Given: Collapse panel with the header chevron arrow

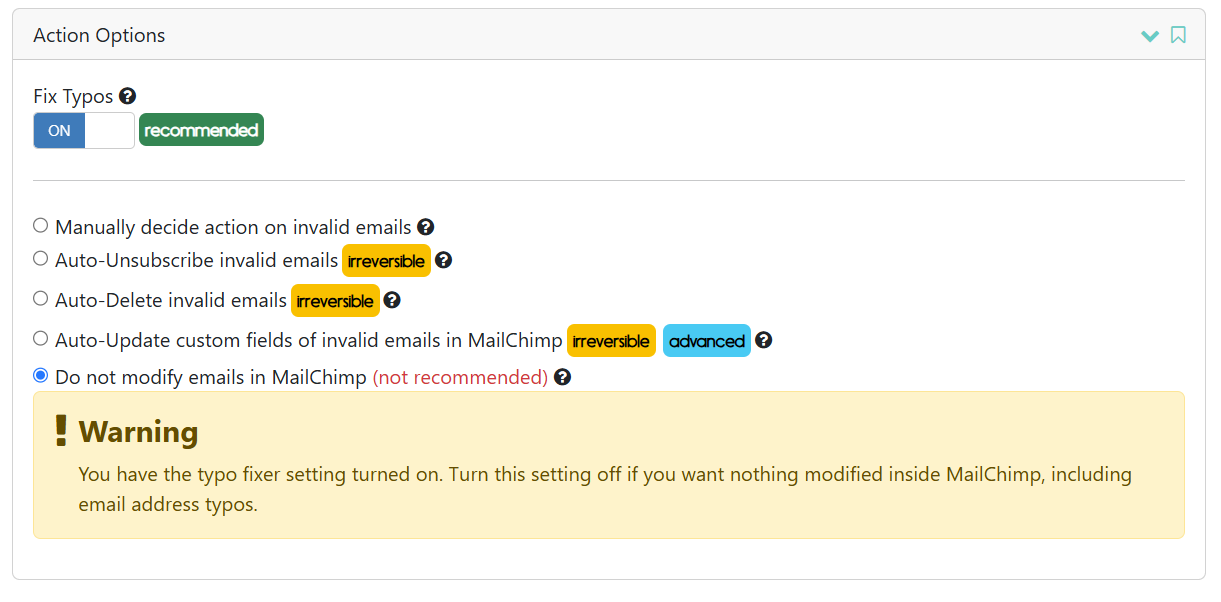Looking at the screenshot, I should click(1150, 36).
